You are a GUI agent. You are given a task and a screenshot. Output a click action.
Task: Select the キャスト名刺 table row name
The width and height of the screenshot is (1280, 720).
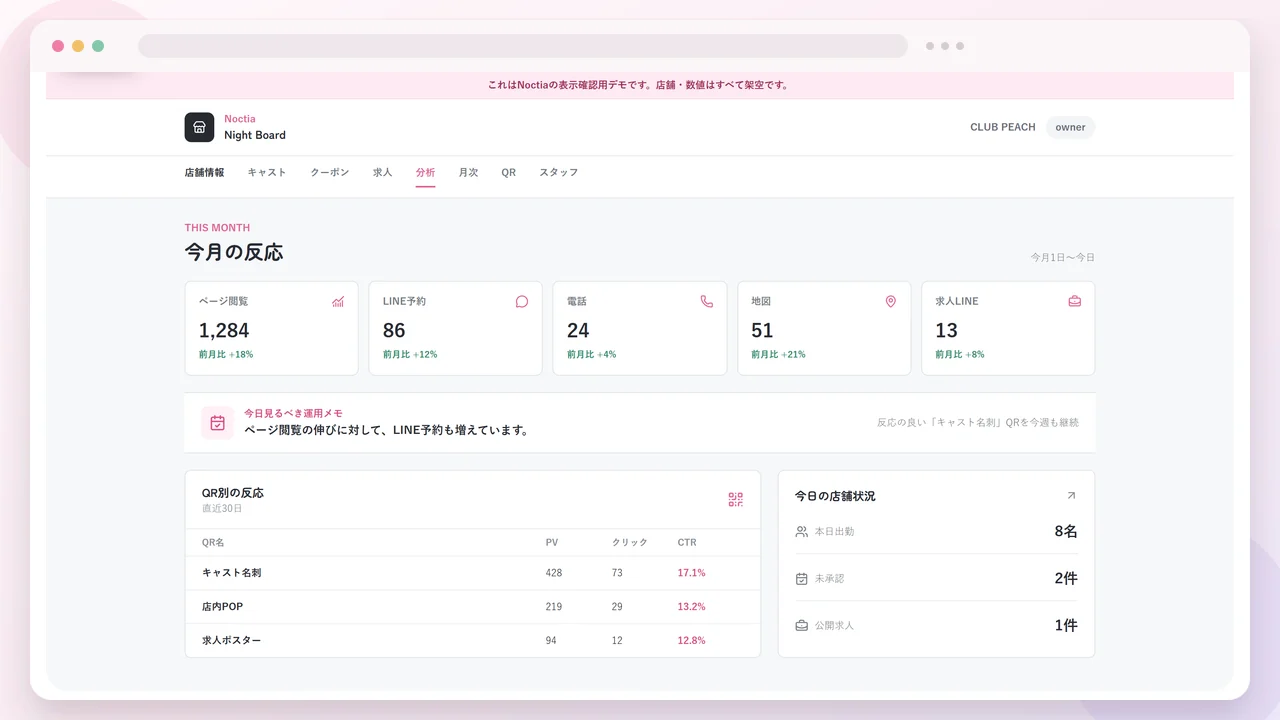tap(232, 573)
